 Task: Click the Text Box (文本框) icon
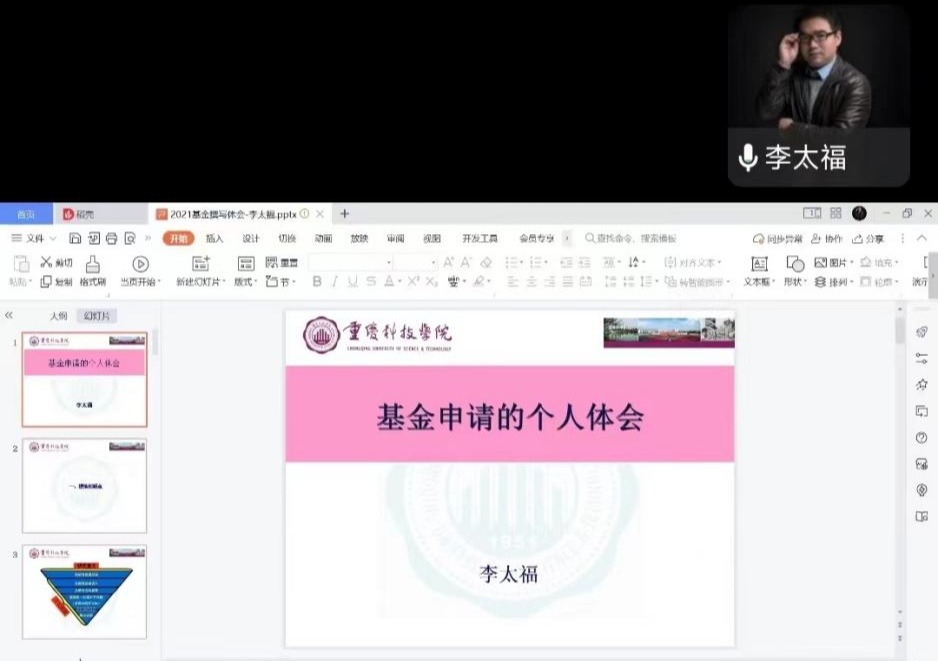click(759, 264)
